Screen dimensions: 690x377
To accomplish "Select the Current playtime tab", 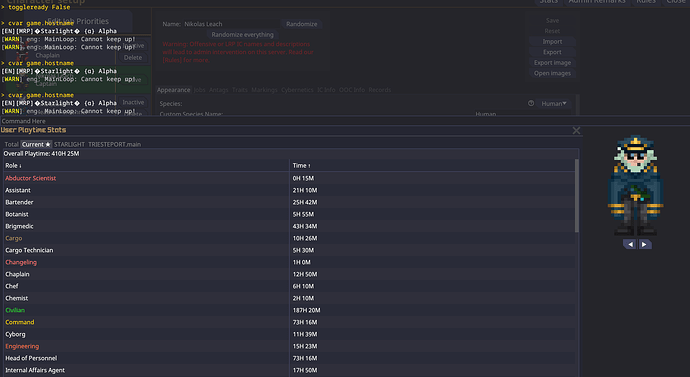I will point(36,144).
